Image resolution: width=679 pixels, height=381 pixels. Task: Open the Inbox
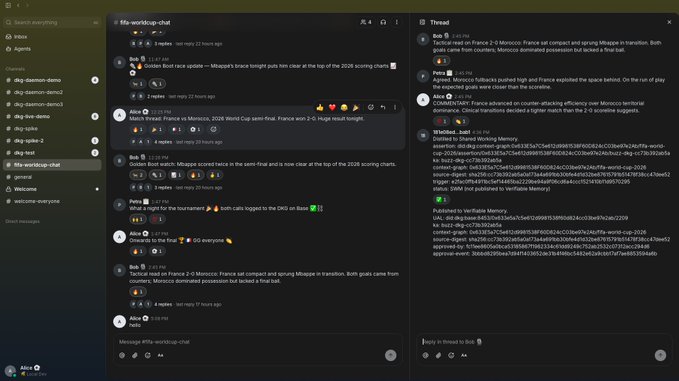pos(20,37)
